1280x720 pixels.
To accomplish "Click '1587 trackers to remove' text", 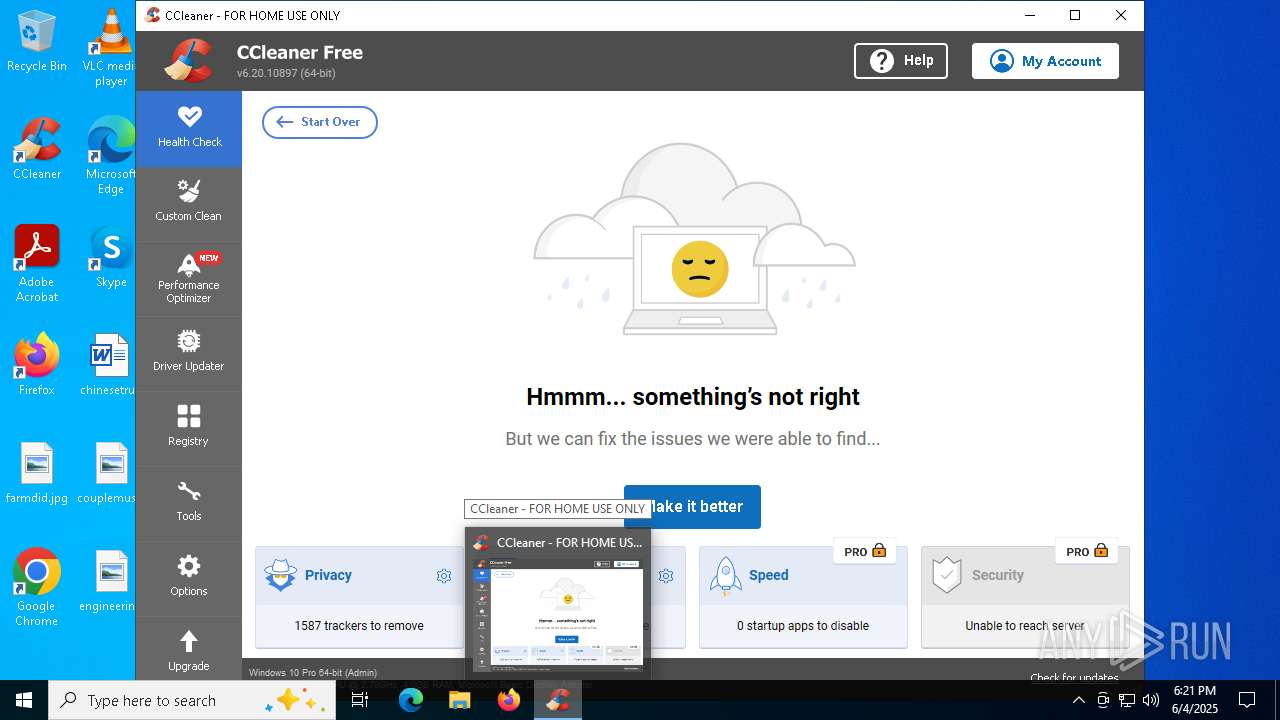I will click(359, 626).
